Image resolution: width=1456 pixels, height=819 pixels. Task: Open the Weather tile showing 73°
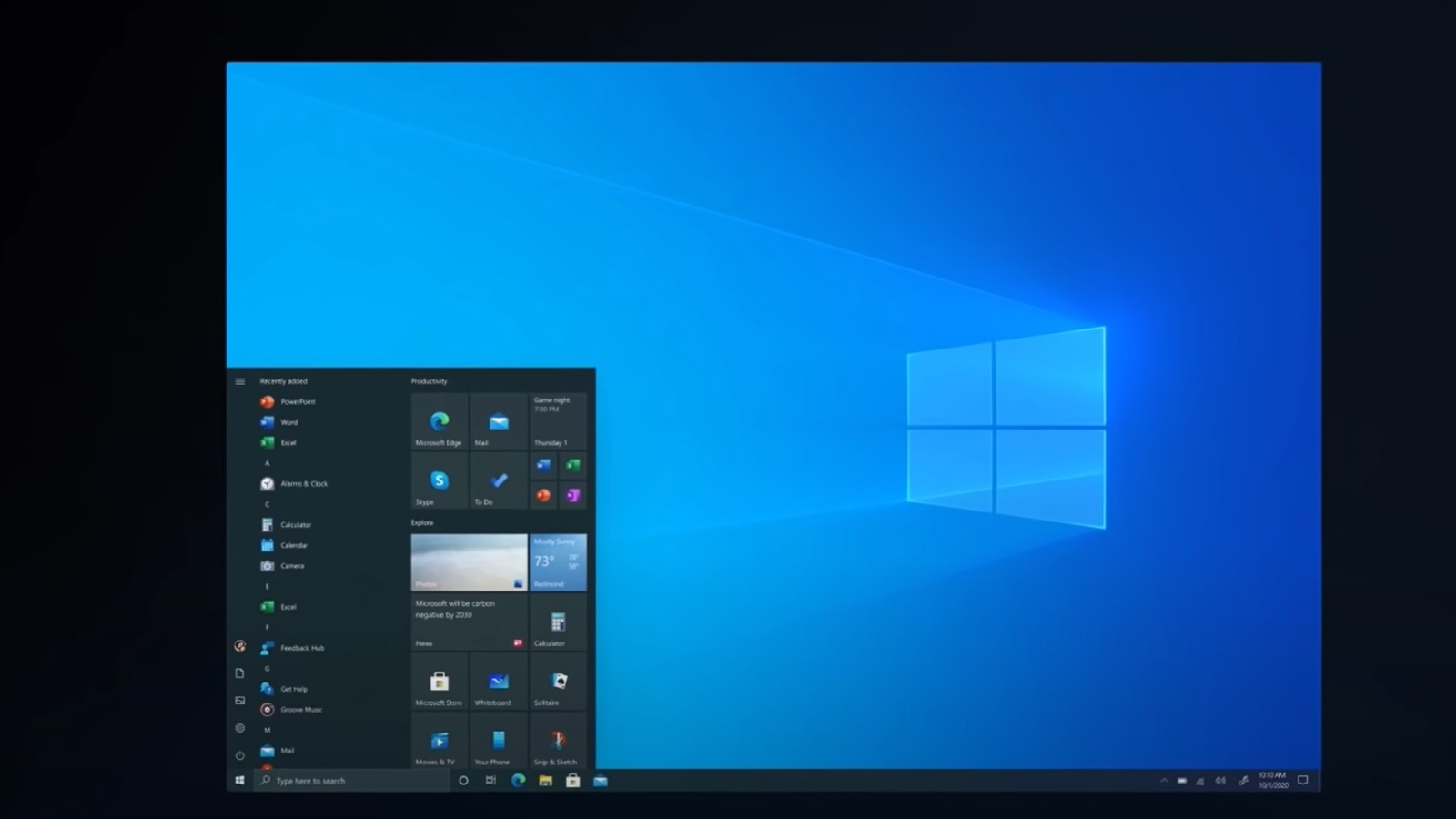tap(558, 562)
